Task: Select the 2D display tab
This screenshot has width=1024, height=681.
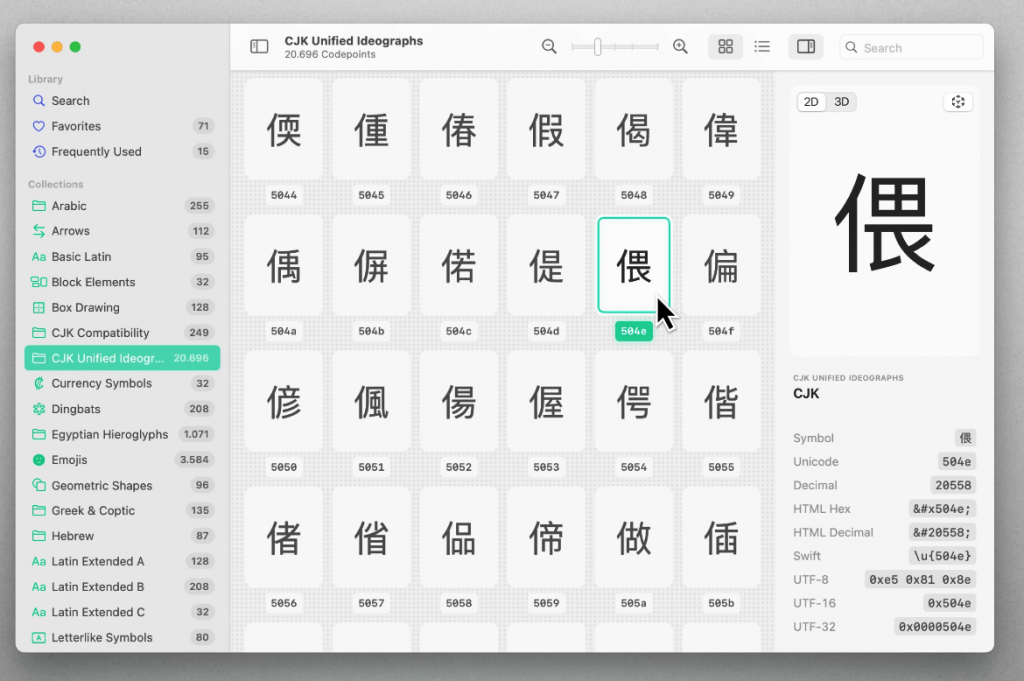Action: click(x=811, y=101)
